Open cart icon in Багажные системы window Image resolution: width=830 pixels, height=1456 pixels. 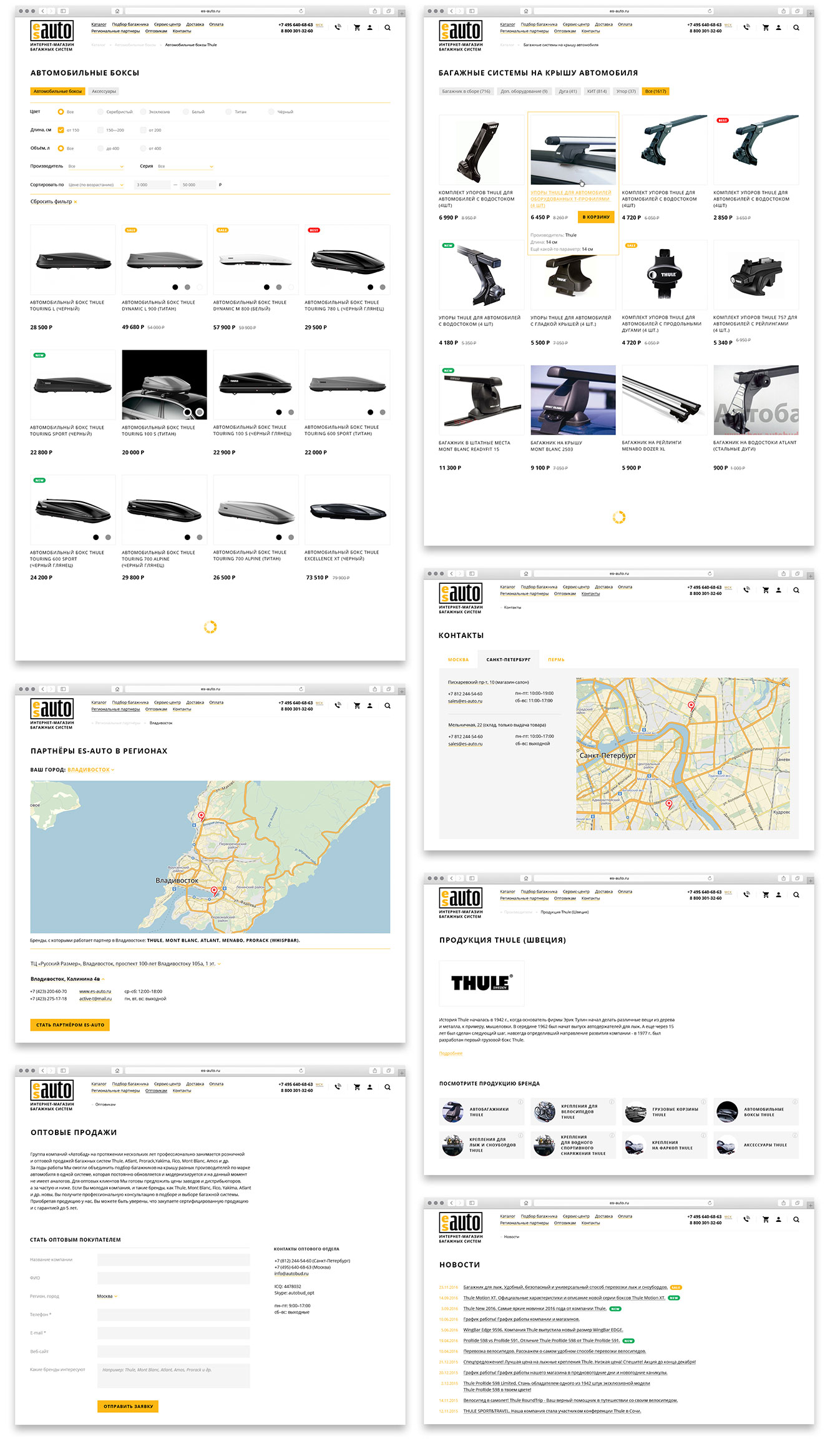(x=766, y=27)
